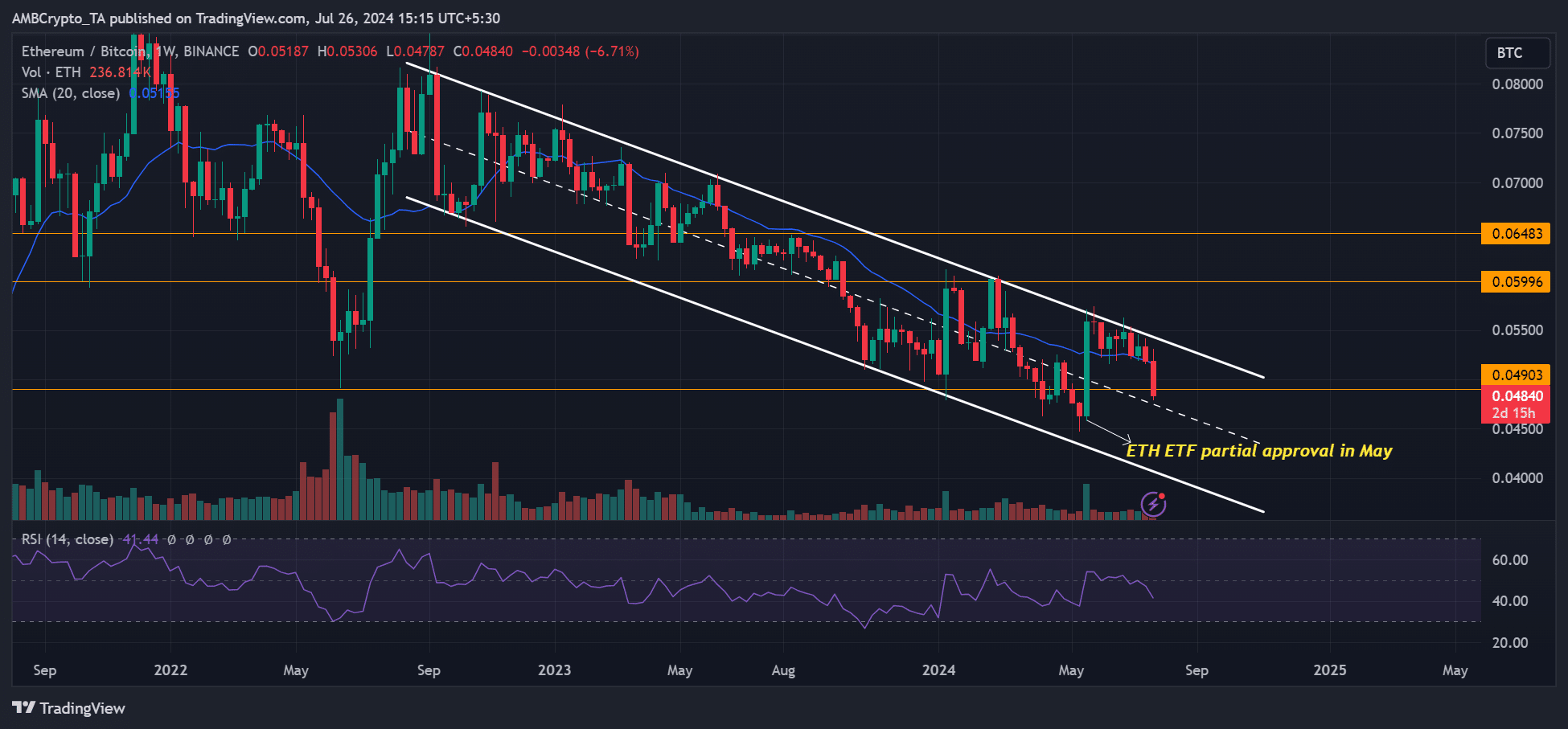Click the high value H0.05306 in header
Image resolution: width=1568 pixels, height=729 pixels.
click(x=347, y=51)
